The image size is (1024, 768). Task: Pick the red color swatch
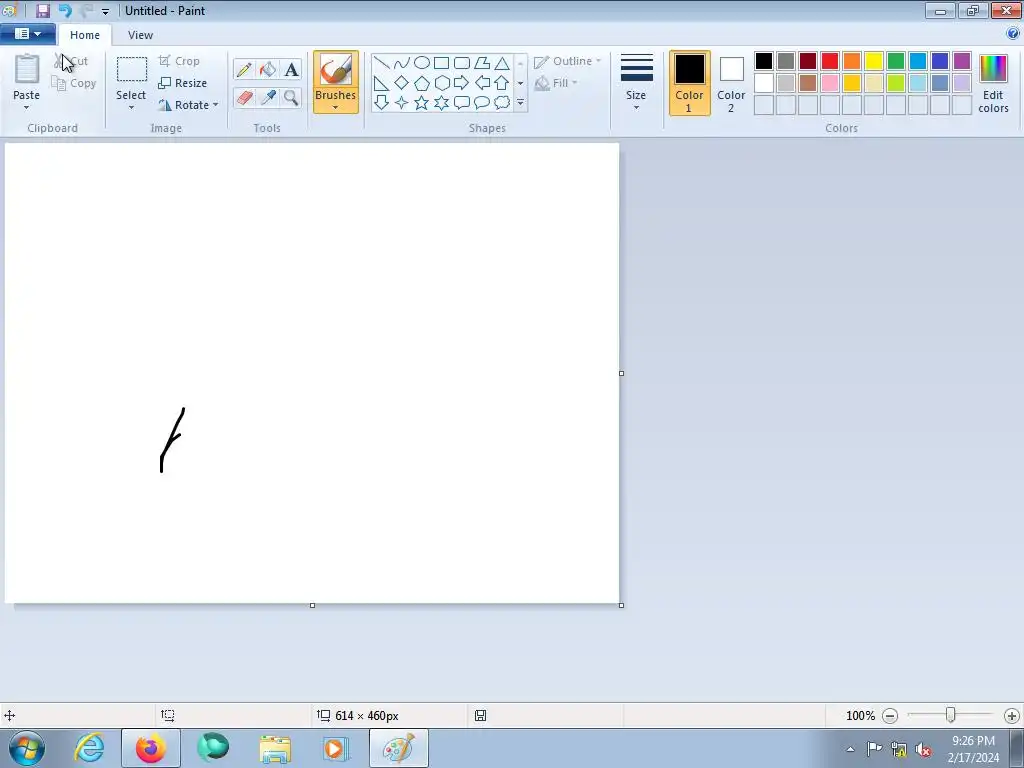[829, 61]
